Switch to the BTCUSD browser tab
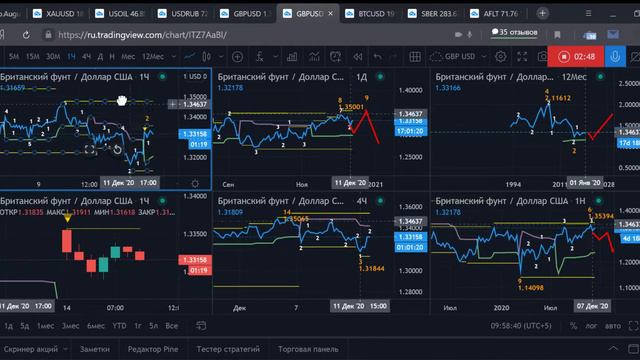Viewport: 640px width, 360px height. click(x=370, y=13)
